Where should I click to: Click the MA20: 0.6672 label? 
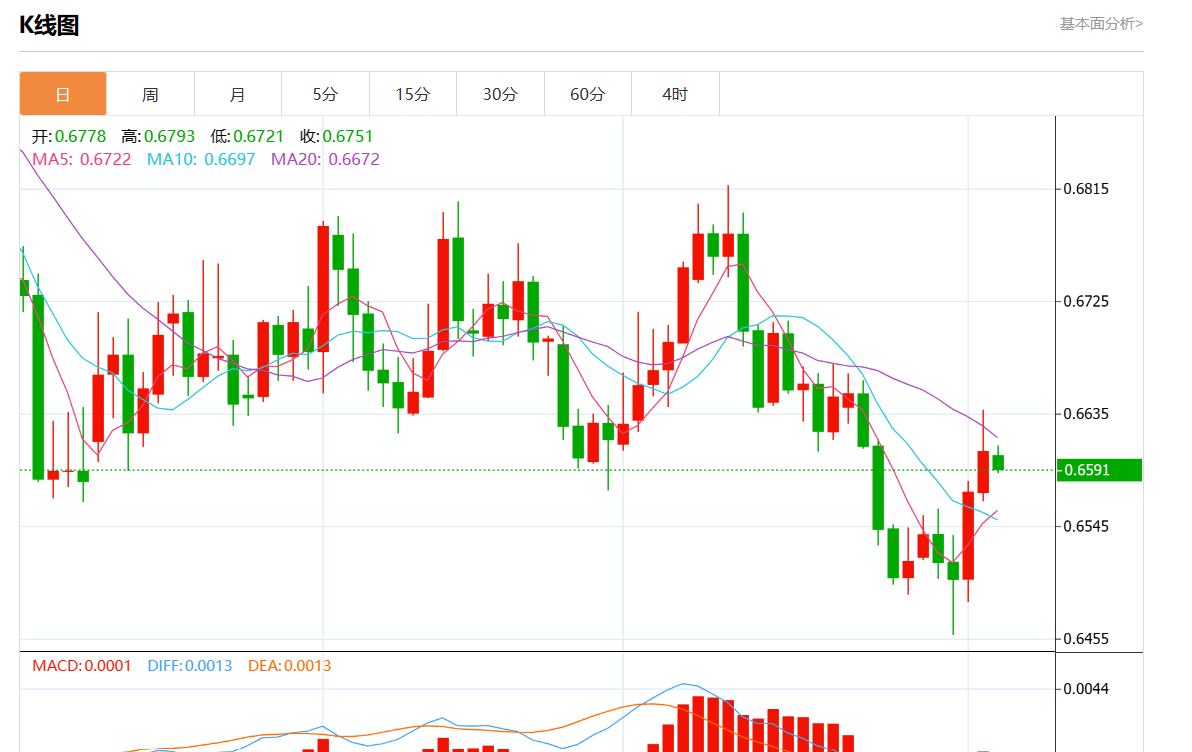[325, 160]
